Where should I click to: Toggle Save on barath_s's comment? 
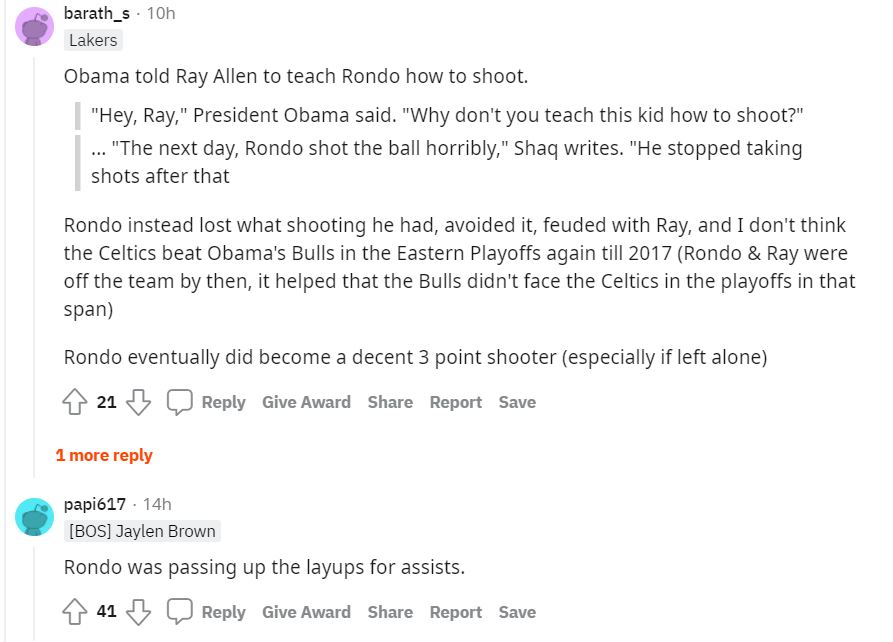[517, 402]
